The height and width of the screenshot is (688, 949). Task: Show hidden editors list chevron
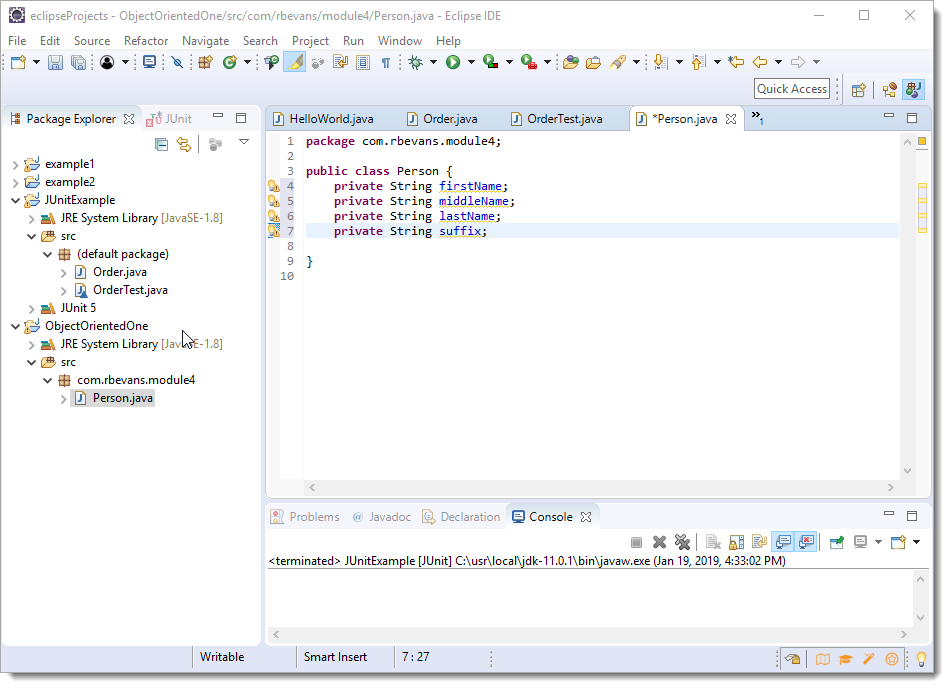[757, 117]
